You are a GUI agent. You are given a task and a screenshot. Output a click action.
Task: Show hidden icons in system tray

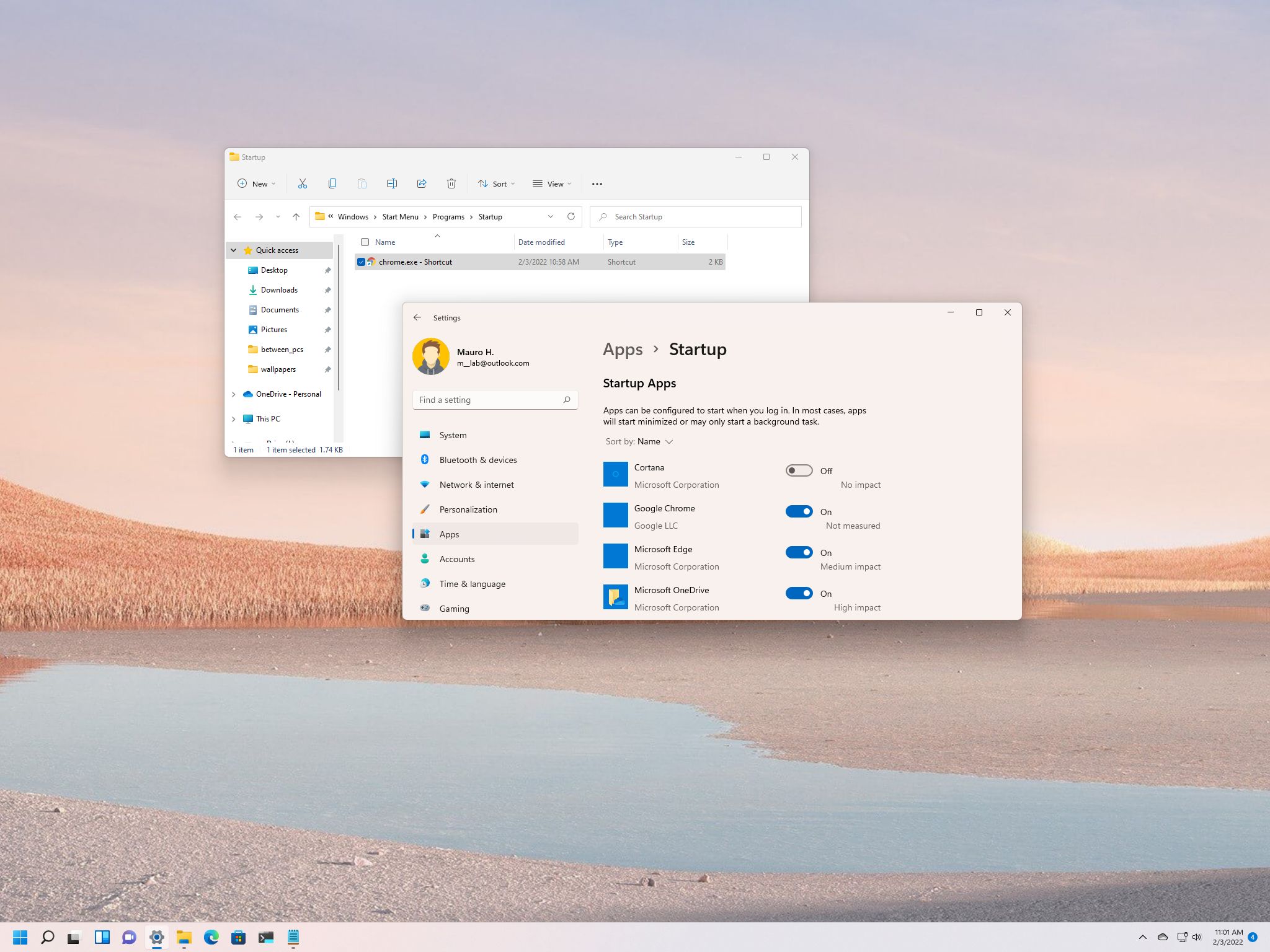tap(1142, 937)
